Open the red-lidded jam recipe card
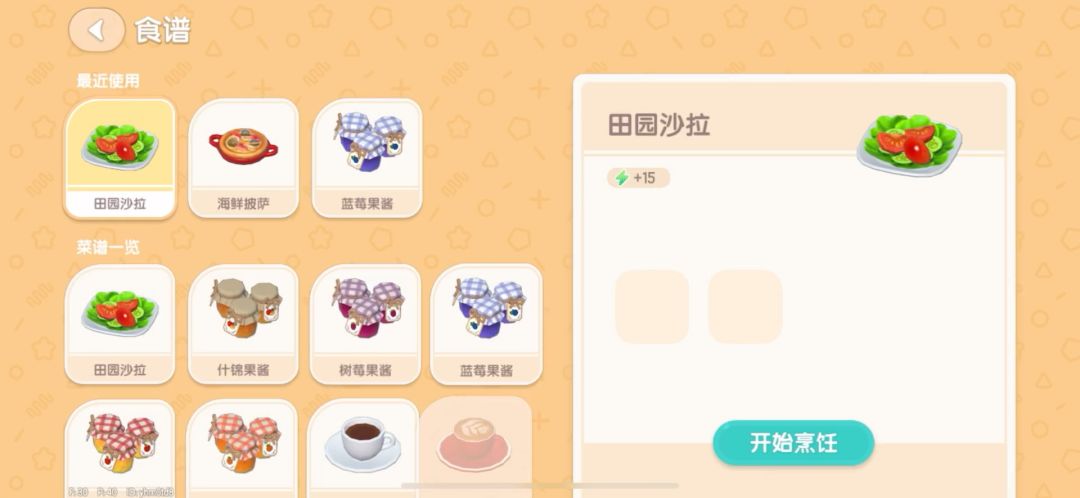The image size is (1080, 498). 121,448
